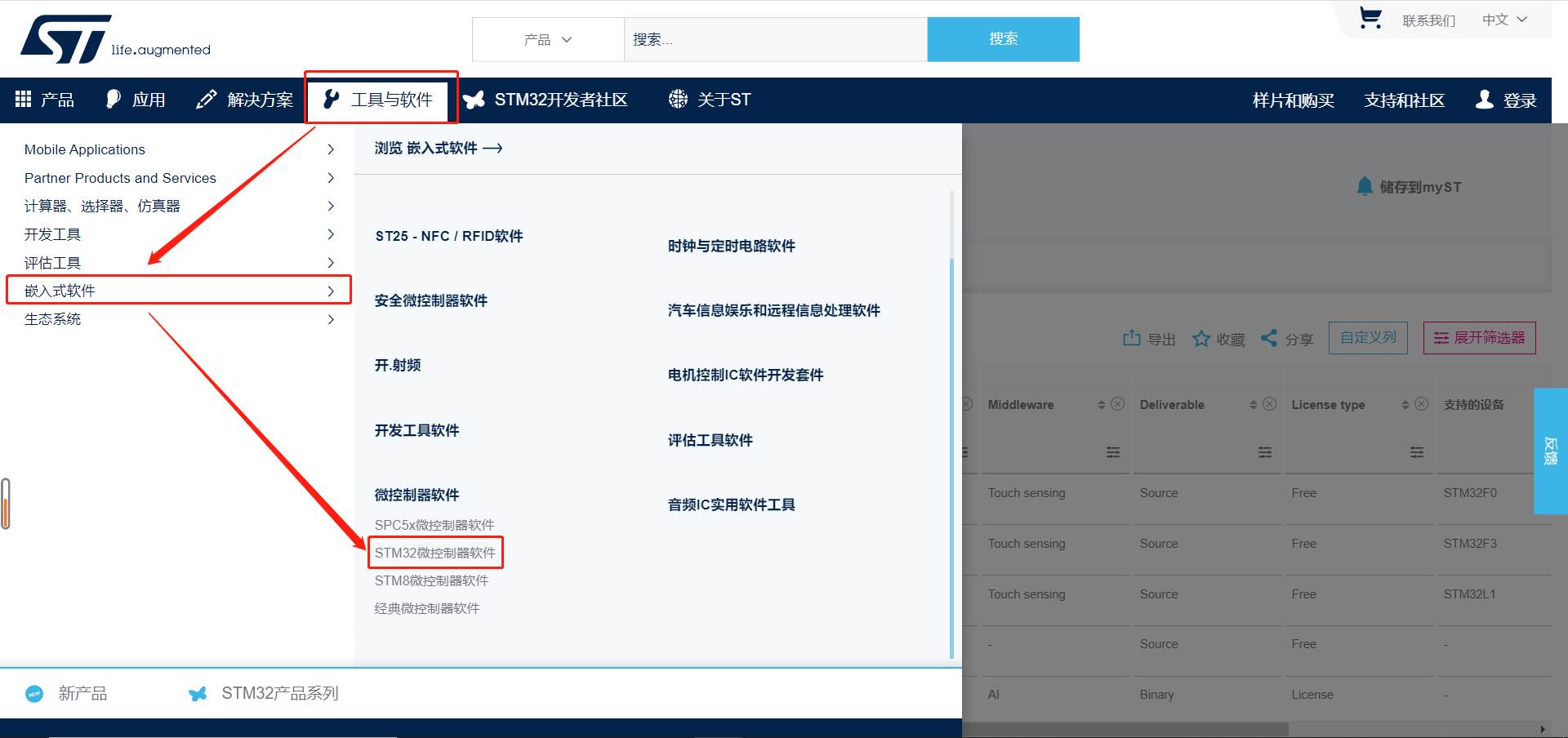The height and width of the screenshot is (738, 1568).
Task: Click the user icon beside 登录
Action: pos(1485,99)
